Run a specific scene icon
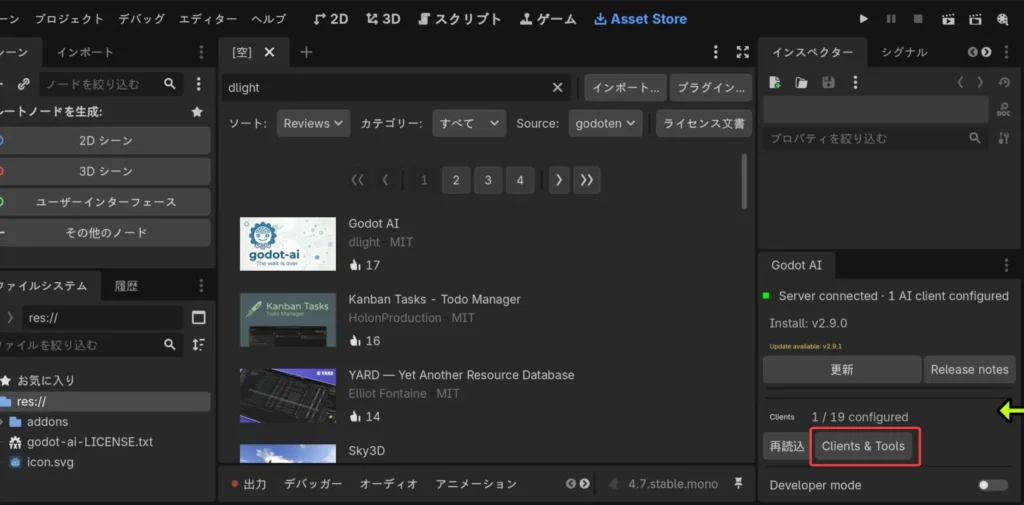 click(x=975, y=19)
